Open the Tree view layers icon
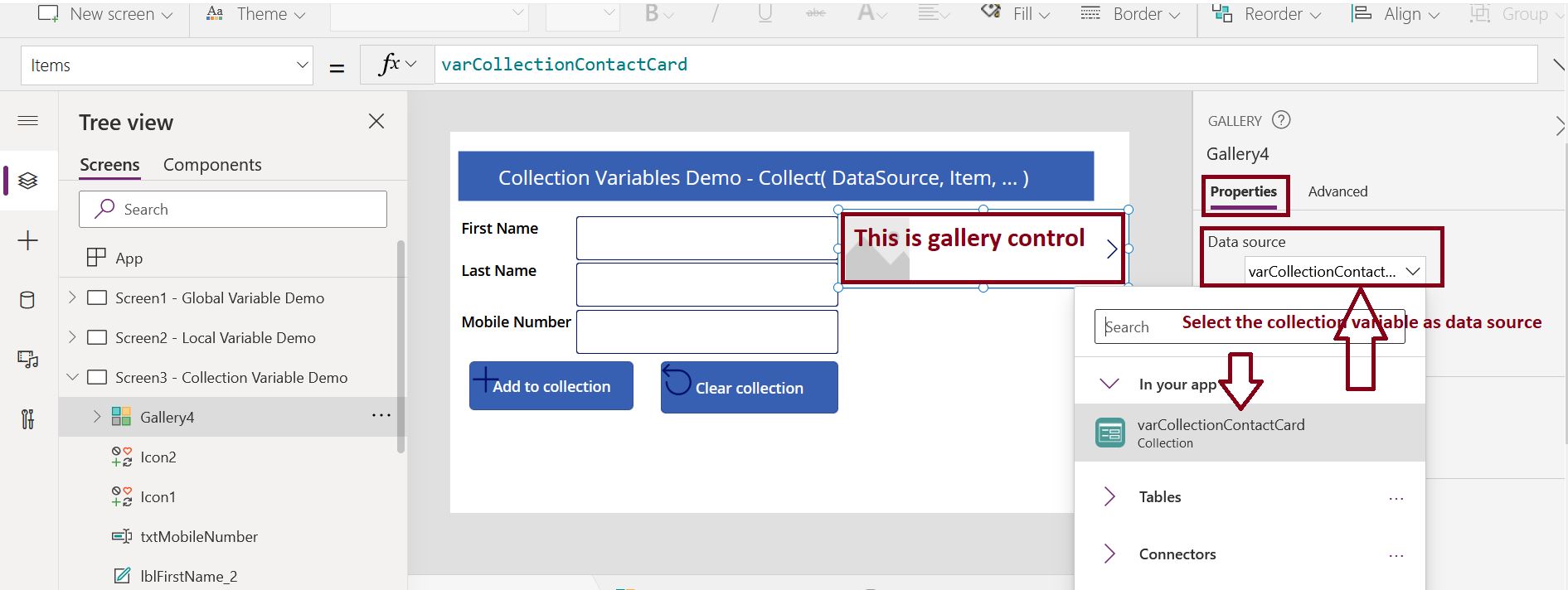 coord(28,181)
